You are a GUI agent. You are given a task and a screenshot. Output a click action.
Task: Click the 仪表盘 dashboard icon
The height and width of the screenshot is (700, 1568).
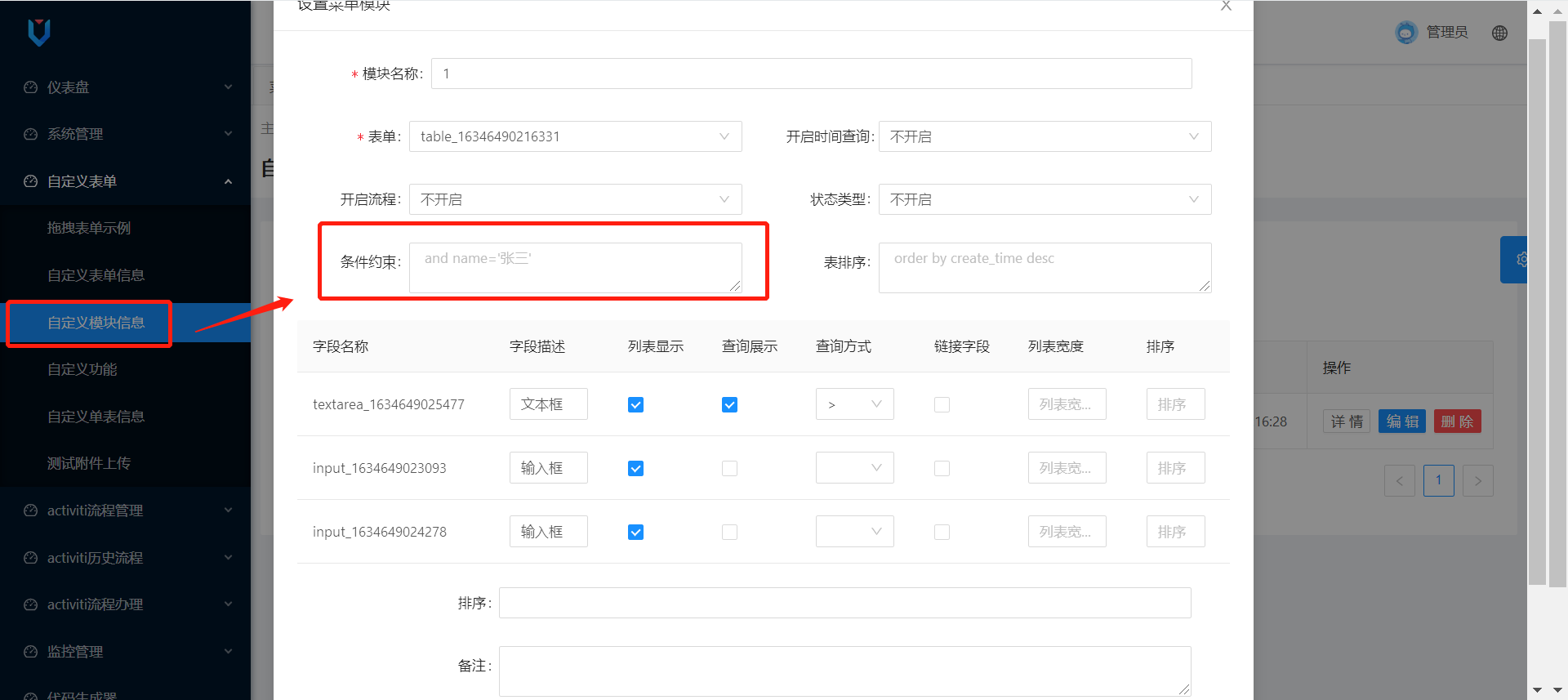[31, 87]
